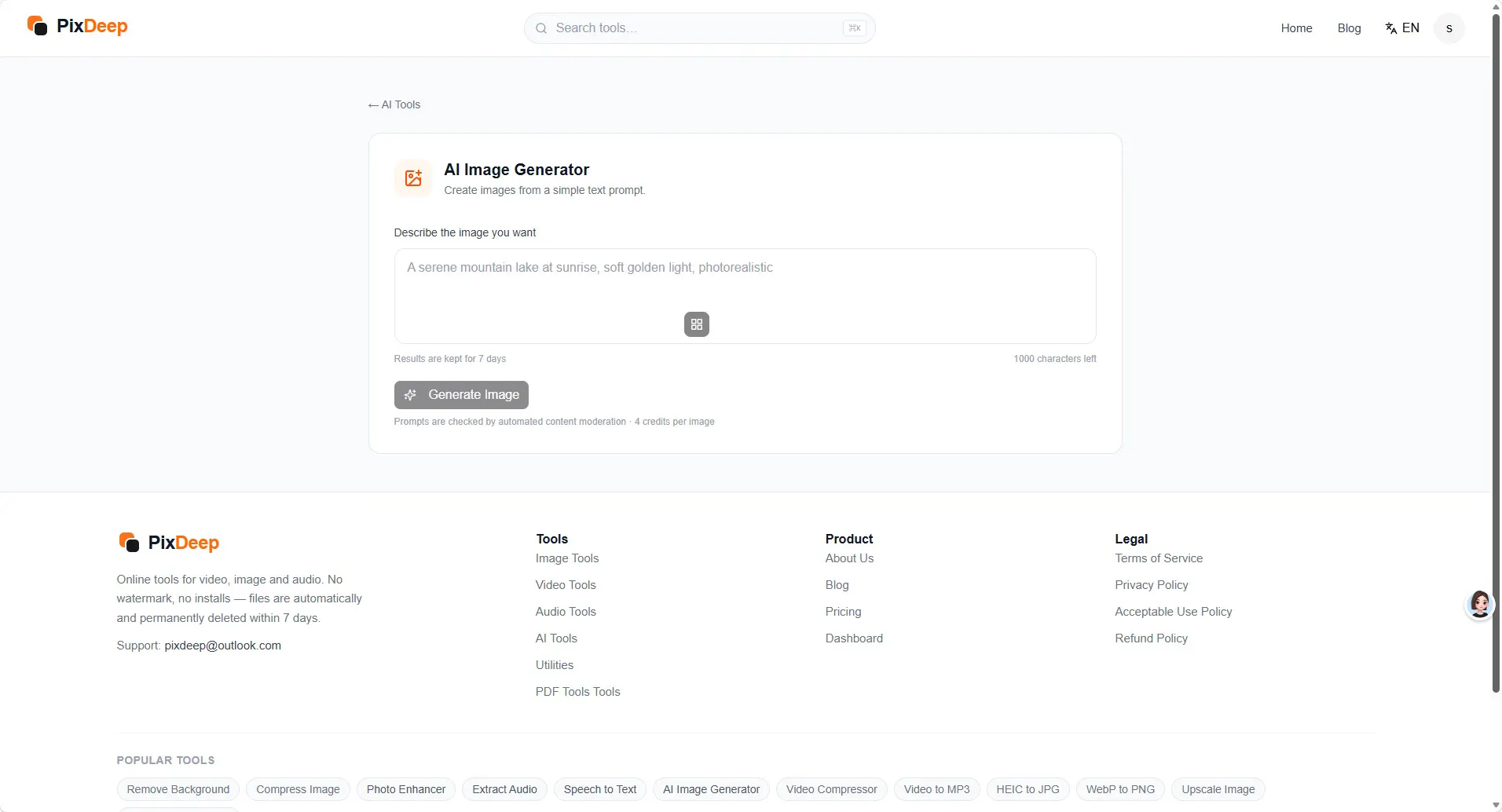
Task: Select the Extract Audio popular tool
Action: 505,789
